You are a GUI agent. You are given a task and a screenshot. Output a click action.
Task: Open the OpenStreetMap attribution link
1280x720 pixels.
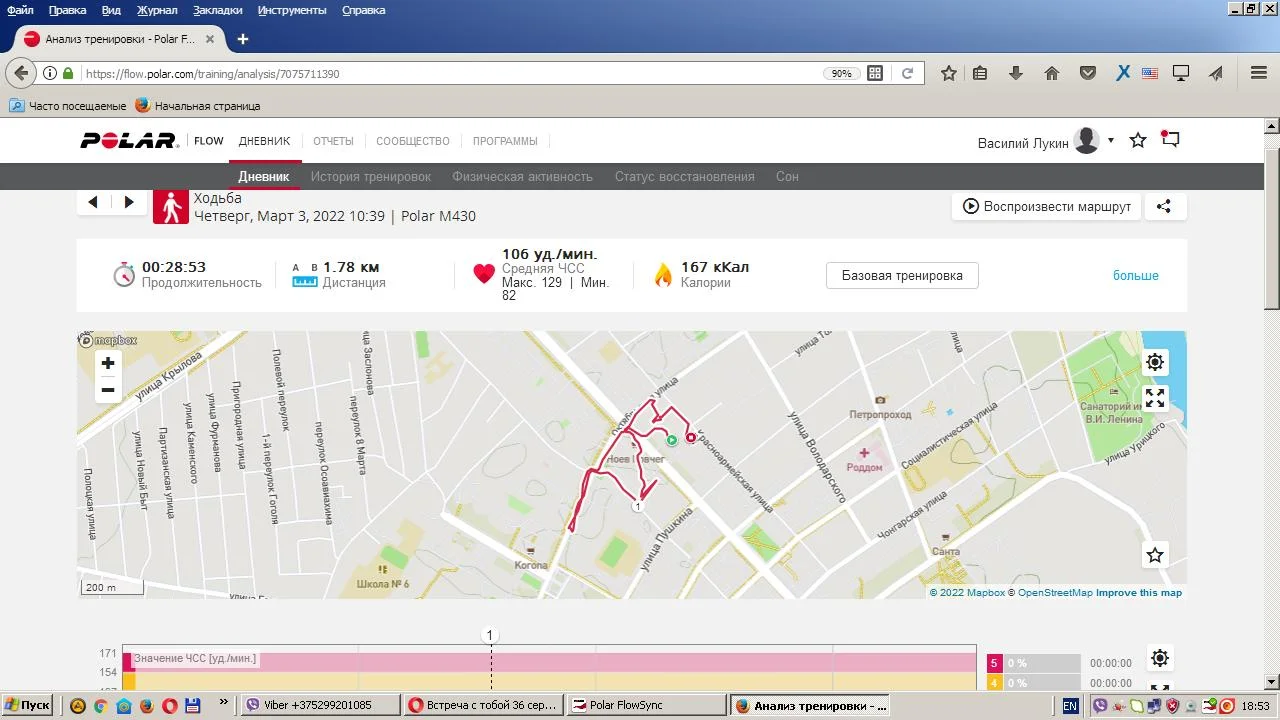1055,593
